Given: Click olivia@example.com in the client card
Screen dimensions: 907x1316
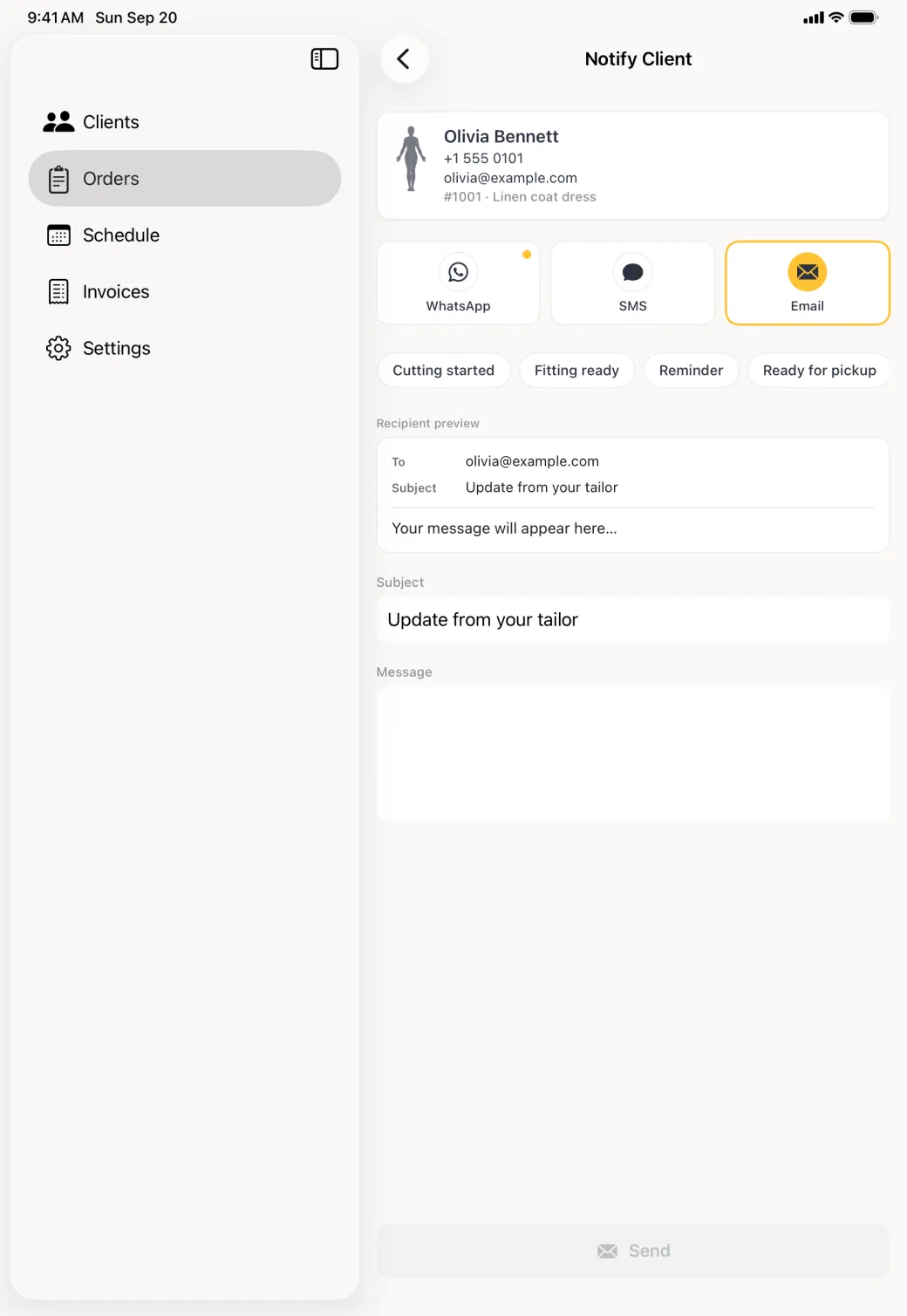Looking at the screenshot, I should click(x=510, y=178).
